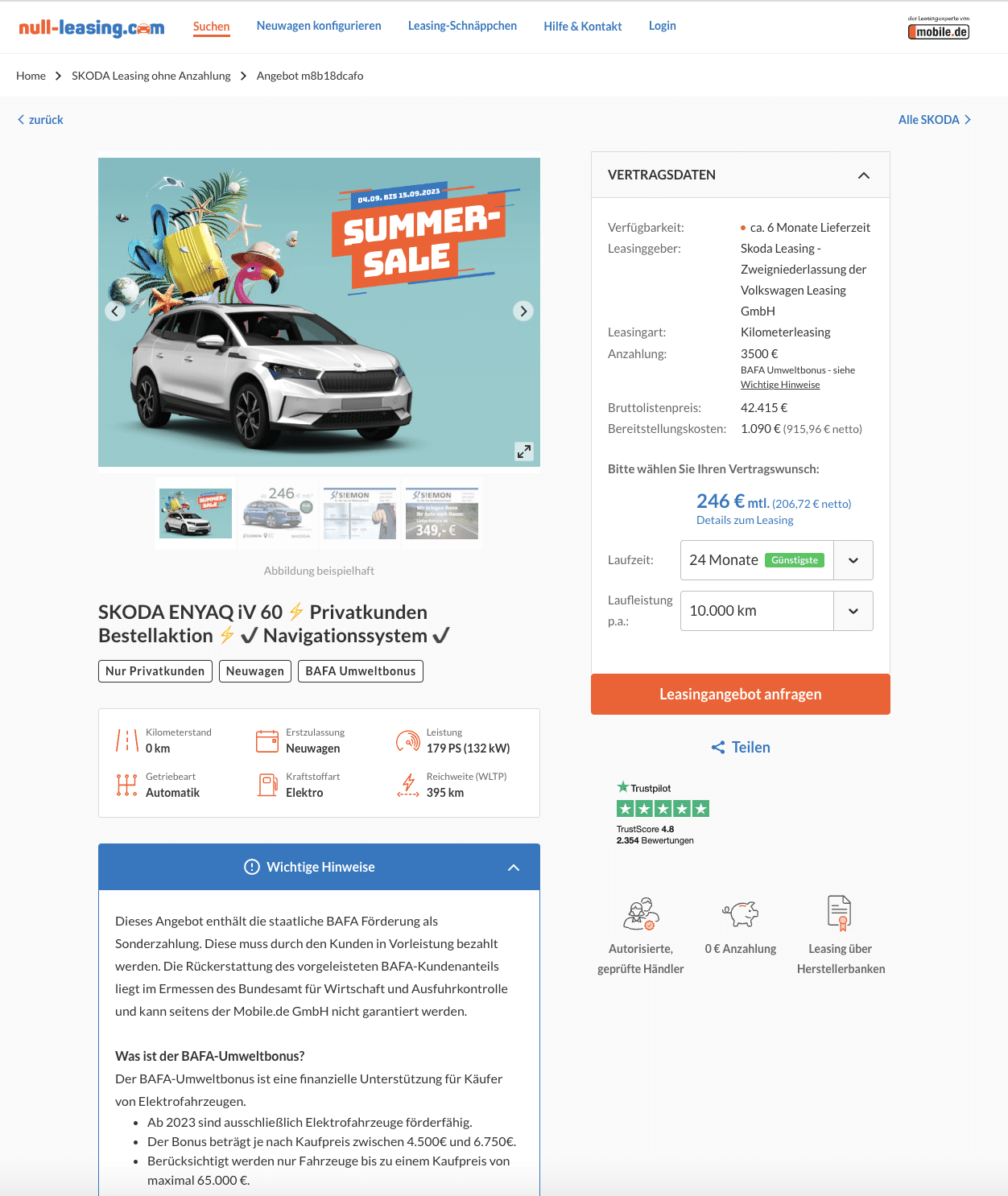This screenshot has height=1196, width=1008.
Task: Go to Leasing-Schnäppchen in navigation
Action: [x=462, y=26]
